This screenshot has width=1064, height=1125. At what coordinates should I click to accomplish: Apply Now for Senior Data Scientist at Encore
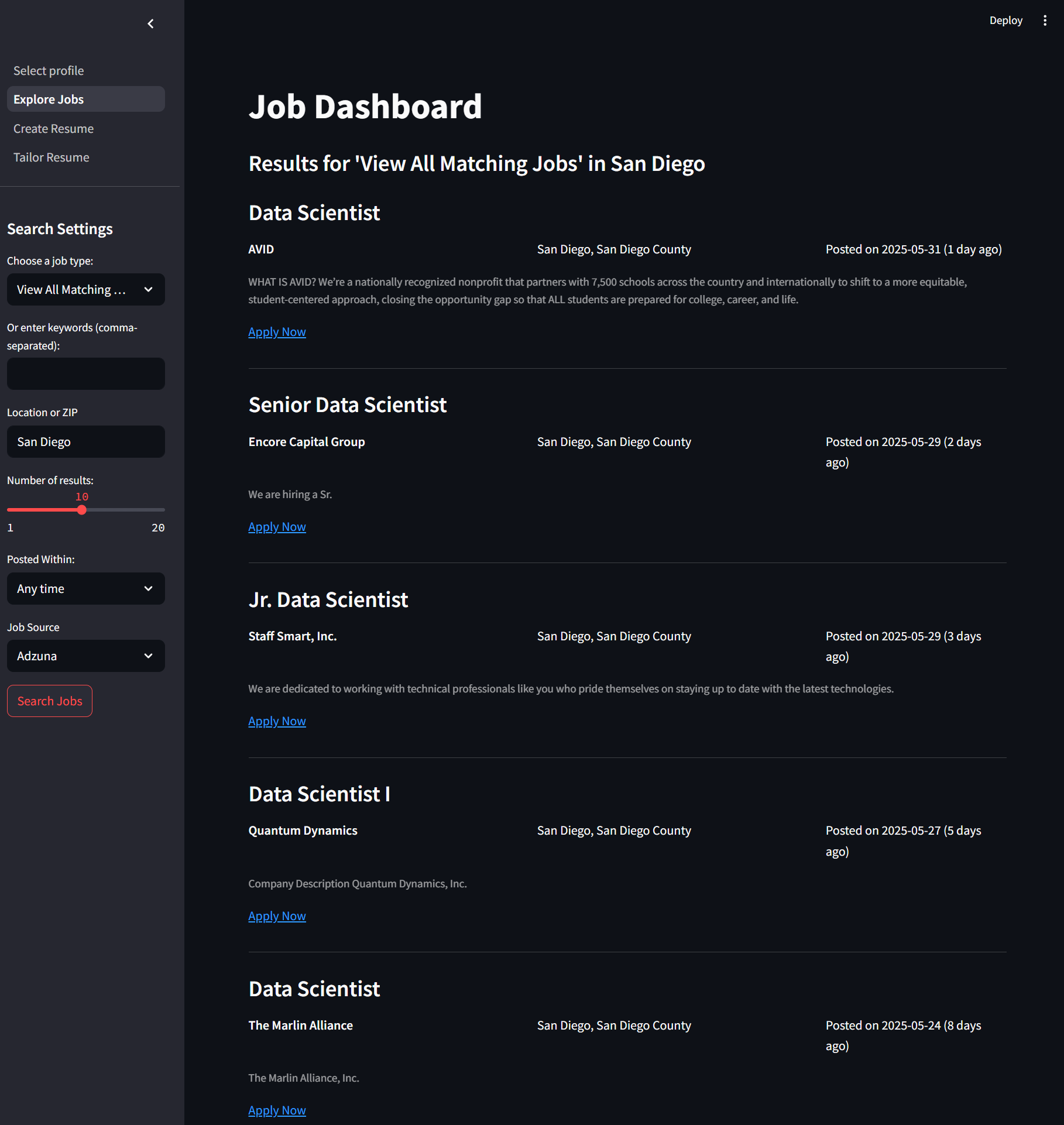[277, 526]
